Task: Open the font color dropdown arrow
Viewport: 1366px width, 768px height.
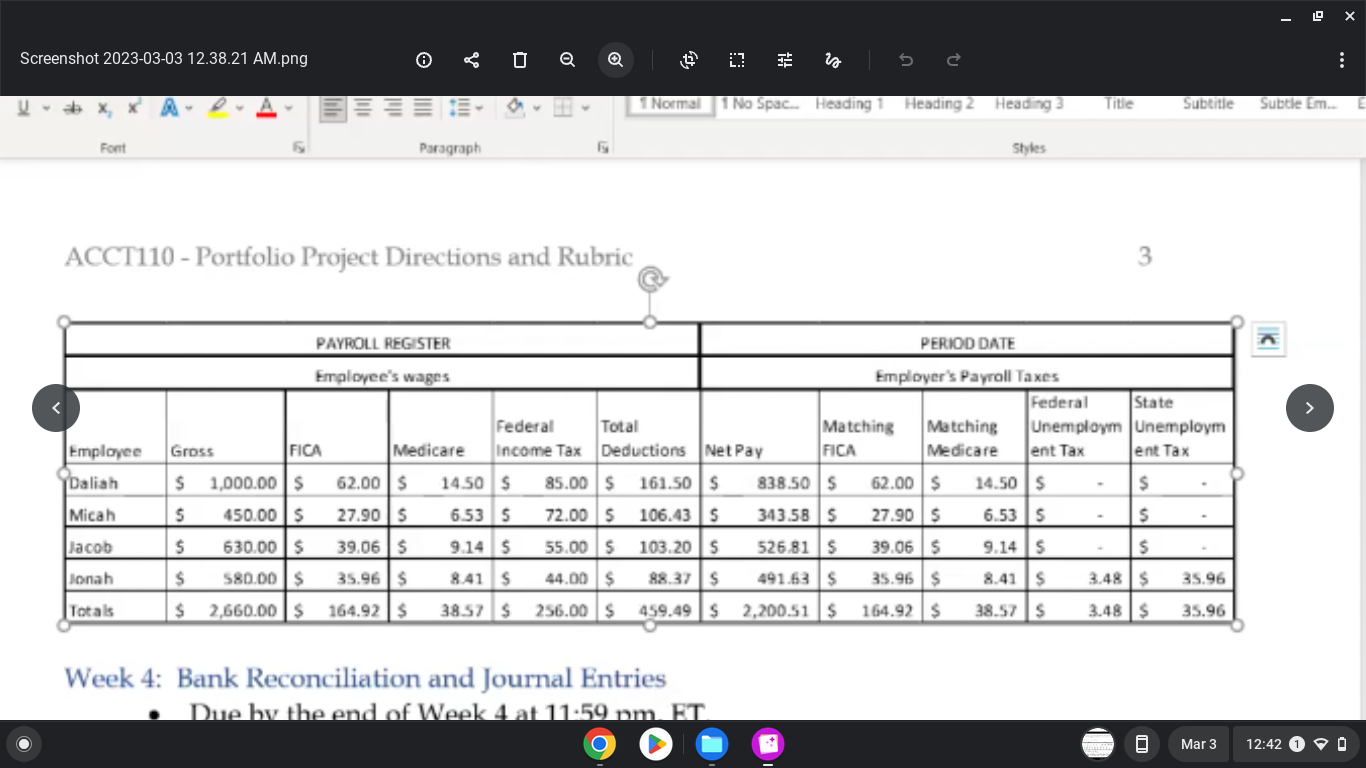Action: [289, 108]
